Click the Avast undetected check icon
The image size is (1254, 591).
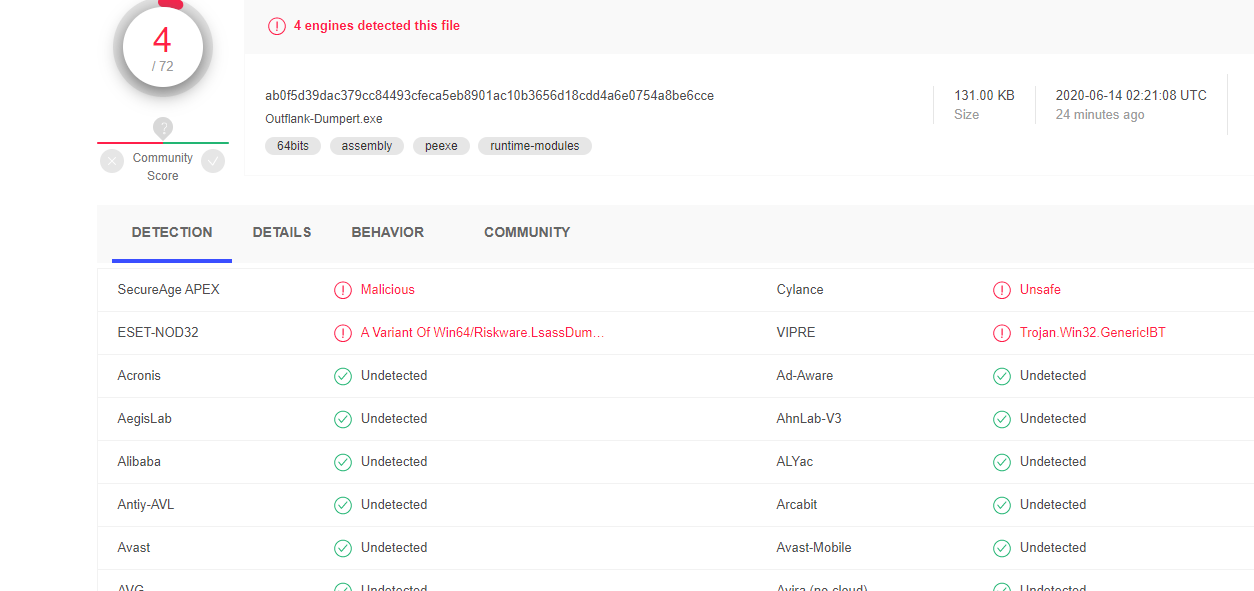(343, 548)
